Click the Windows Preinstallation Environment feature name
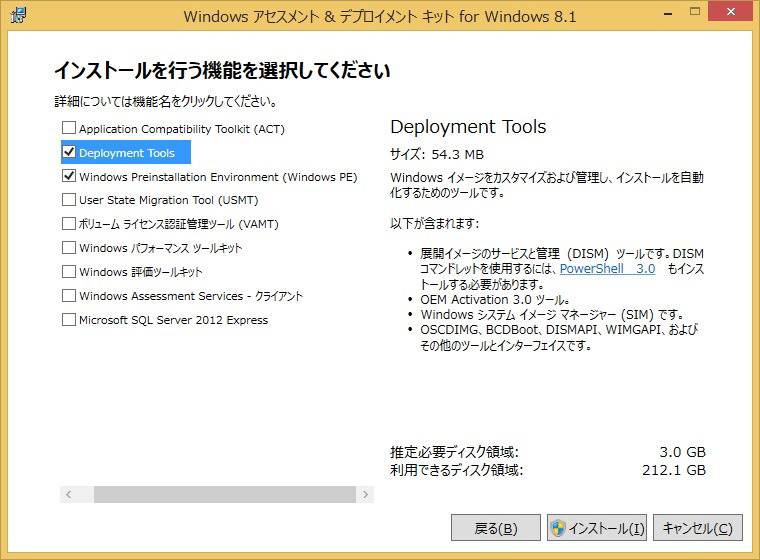This screenshot has height=560, width=760. click(x=218, y=177)
